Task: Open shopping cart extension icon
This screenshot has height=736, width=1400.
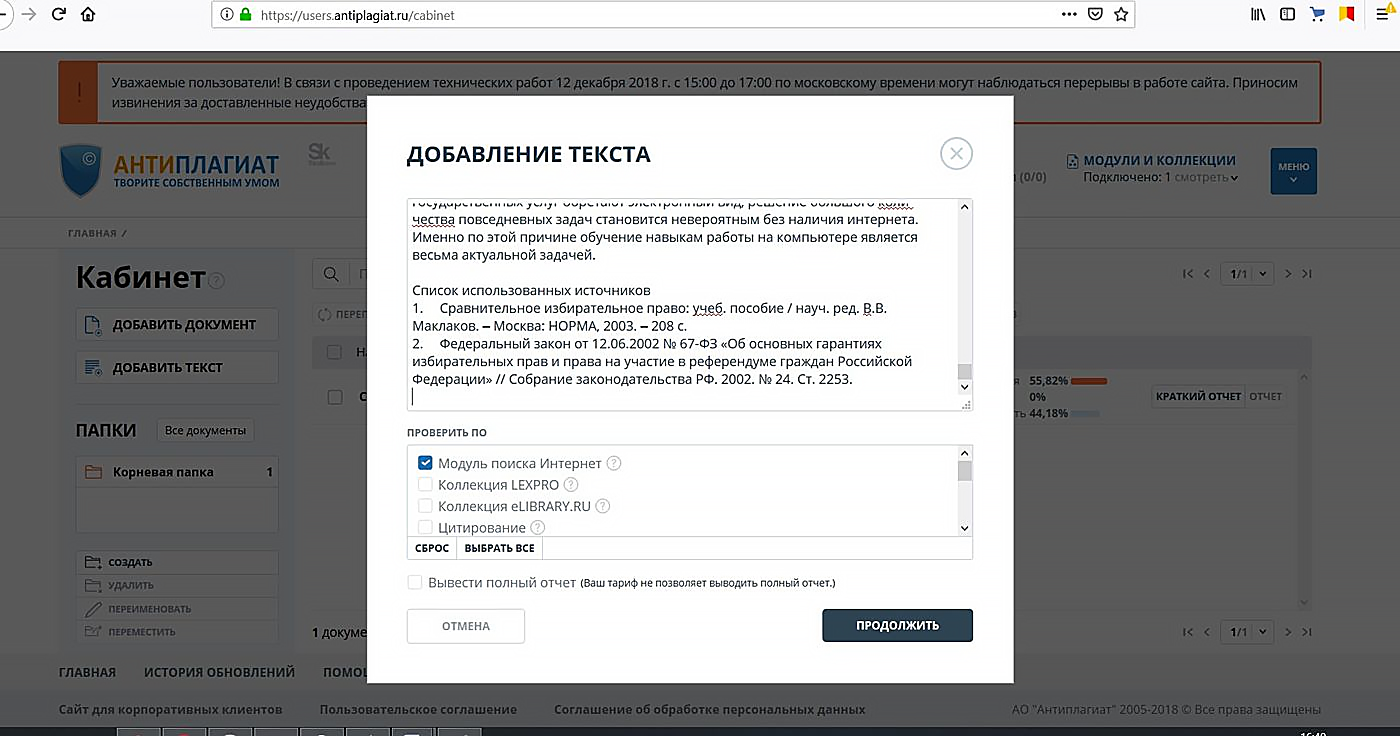Action: coord(1317,15)
